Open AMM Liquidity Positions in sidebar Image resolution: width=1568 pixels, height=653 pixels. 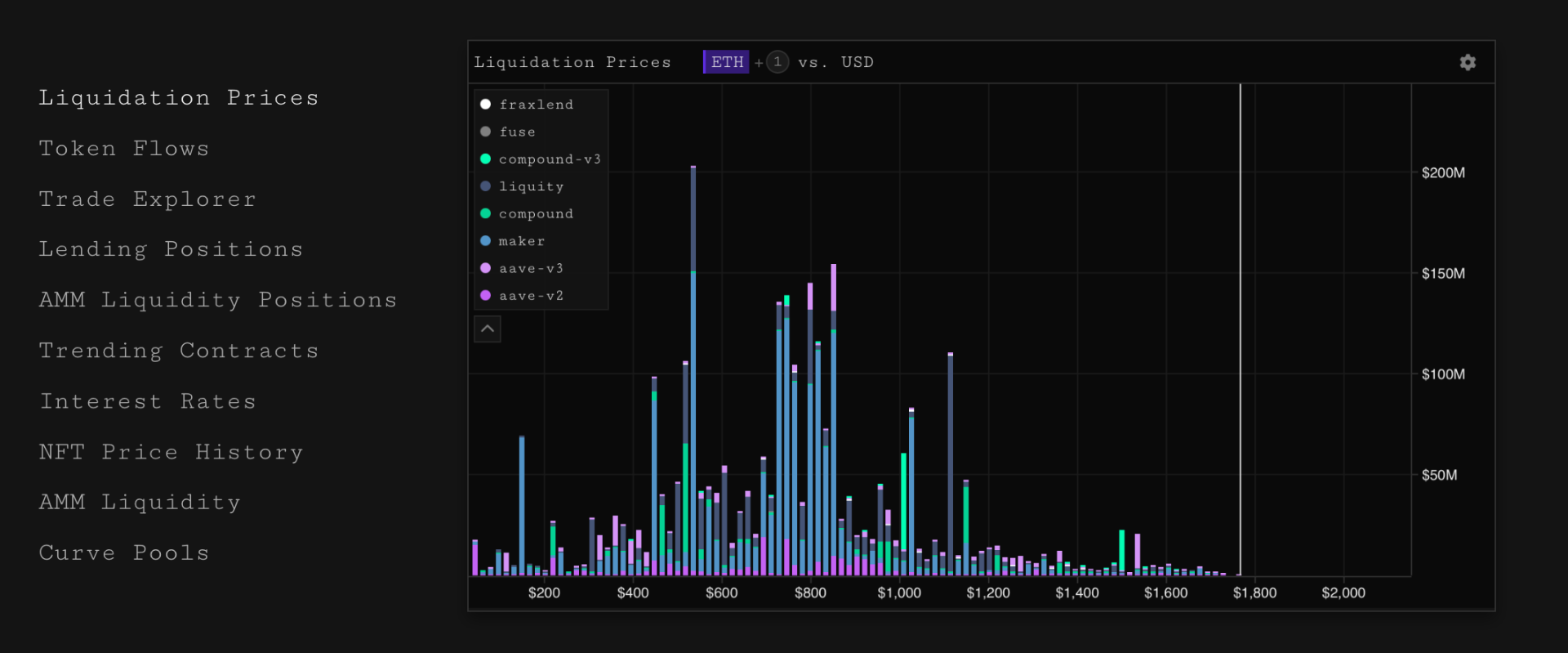tap(218, 300)
